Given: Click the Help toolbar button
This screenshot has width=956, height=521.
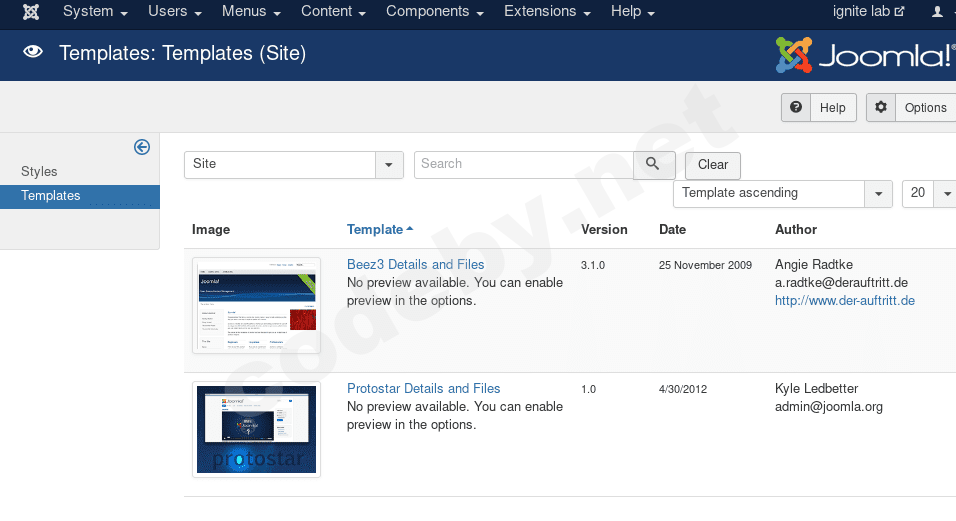Looking at the screenshot, I should (x=819, y=108).
